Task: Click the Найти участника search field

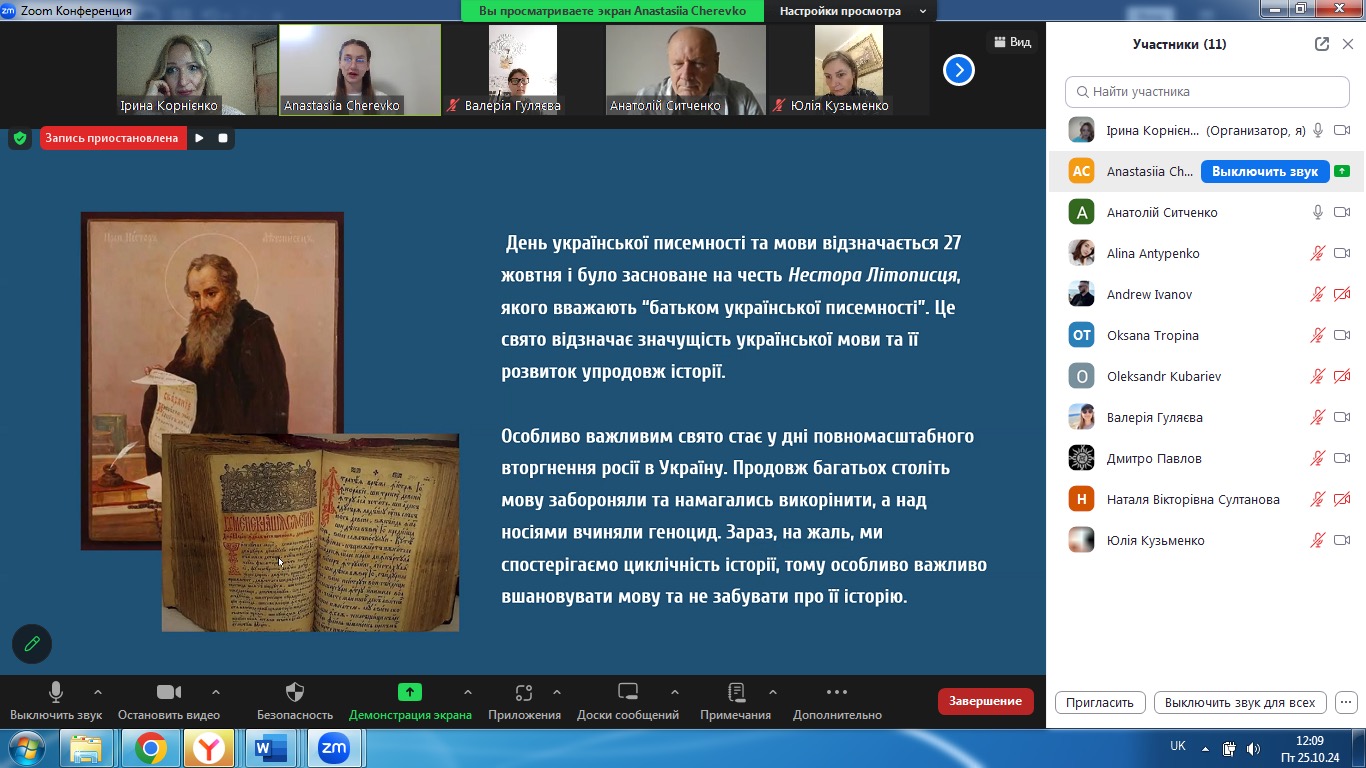Action: click(x=1206, y=91)
